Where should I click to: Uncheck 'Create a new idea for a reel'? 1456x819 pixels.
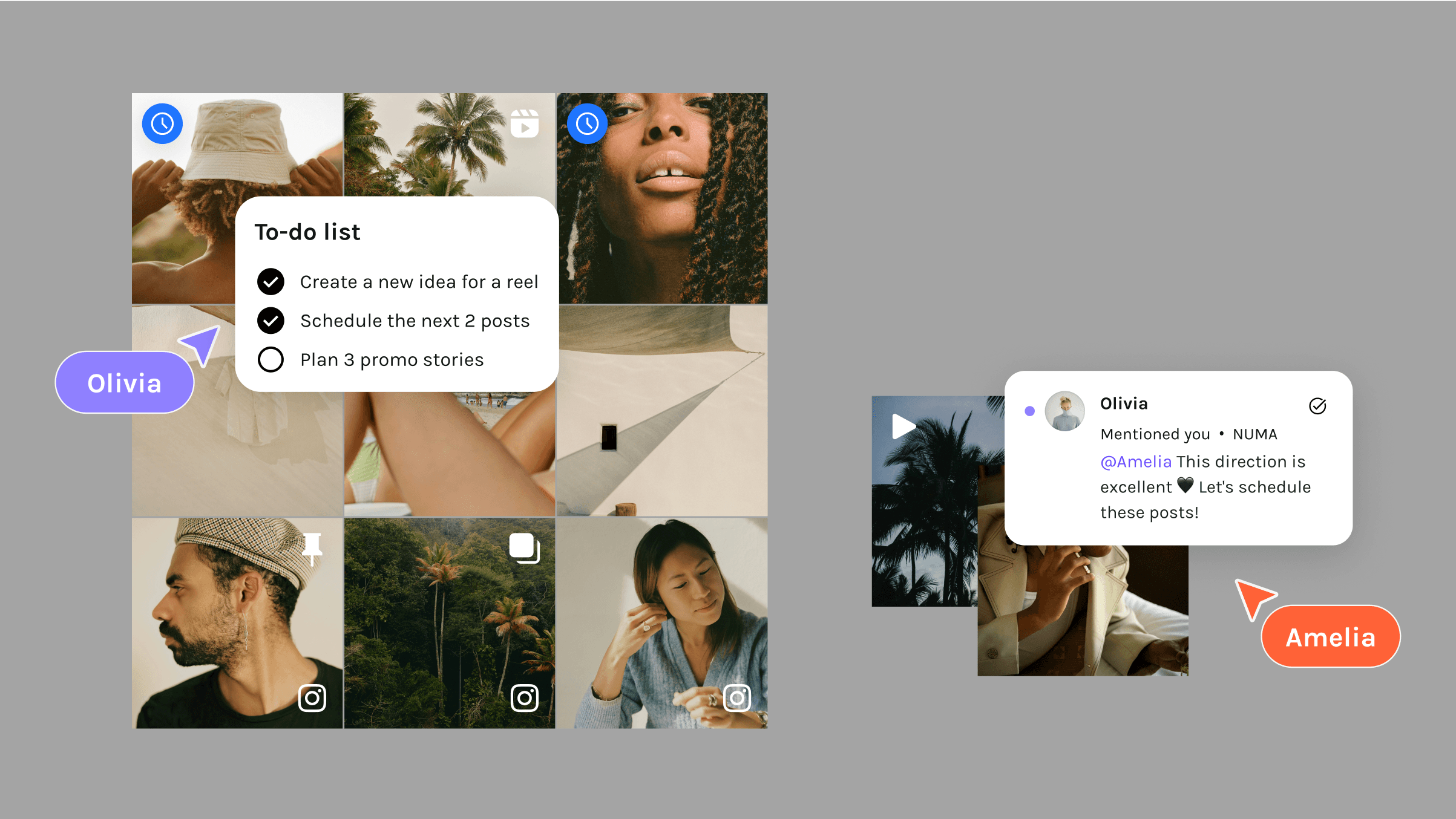click(x=271, y=282)
